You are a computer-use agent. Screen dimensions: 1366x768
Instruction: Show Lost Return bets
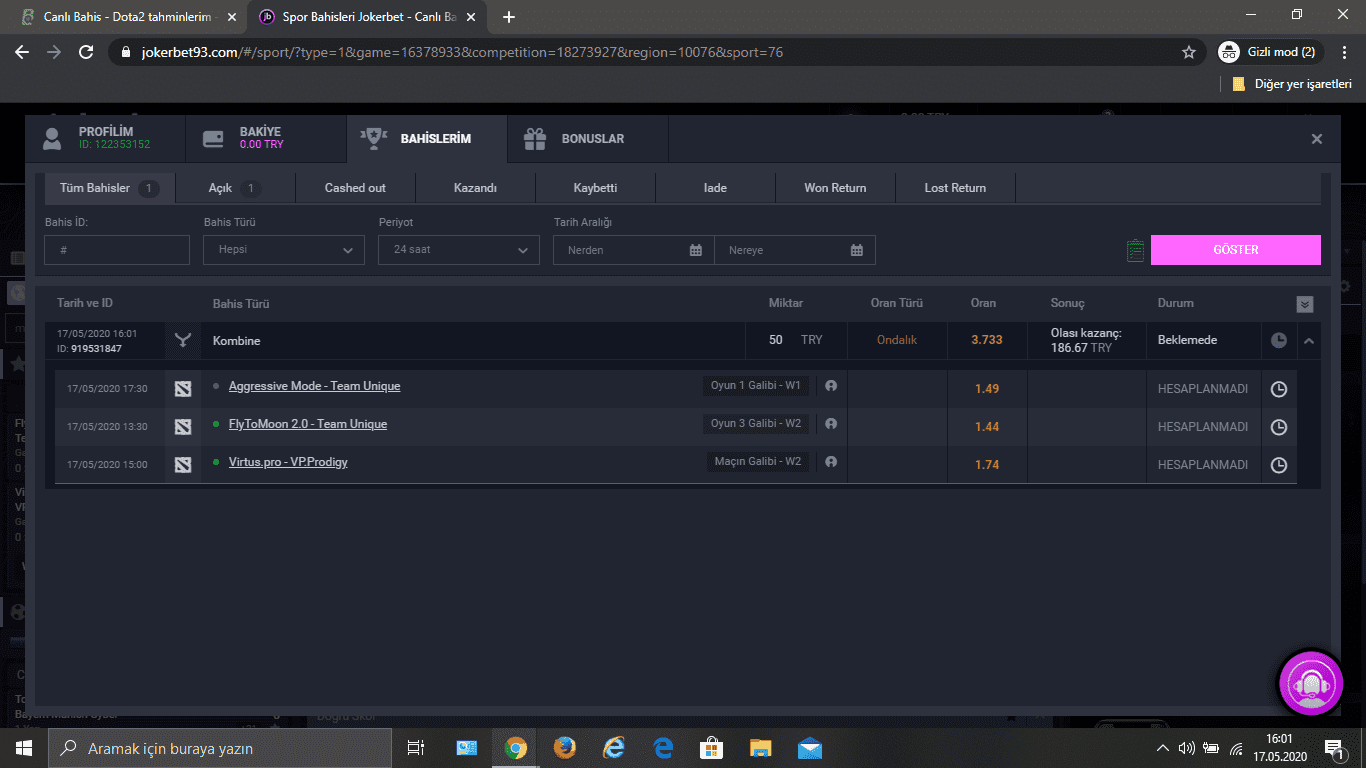pos(955,188)
